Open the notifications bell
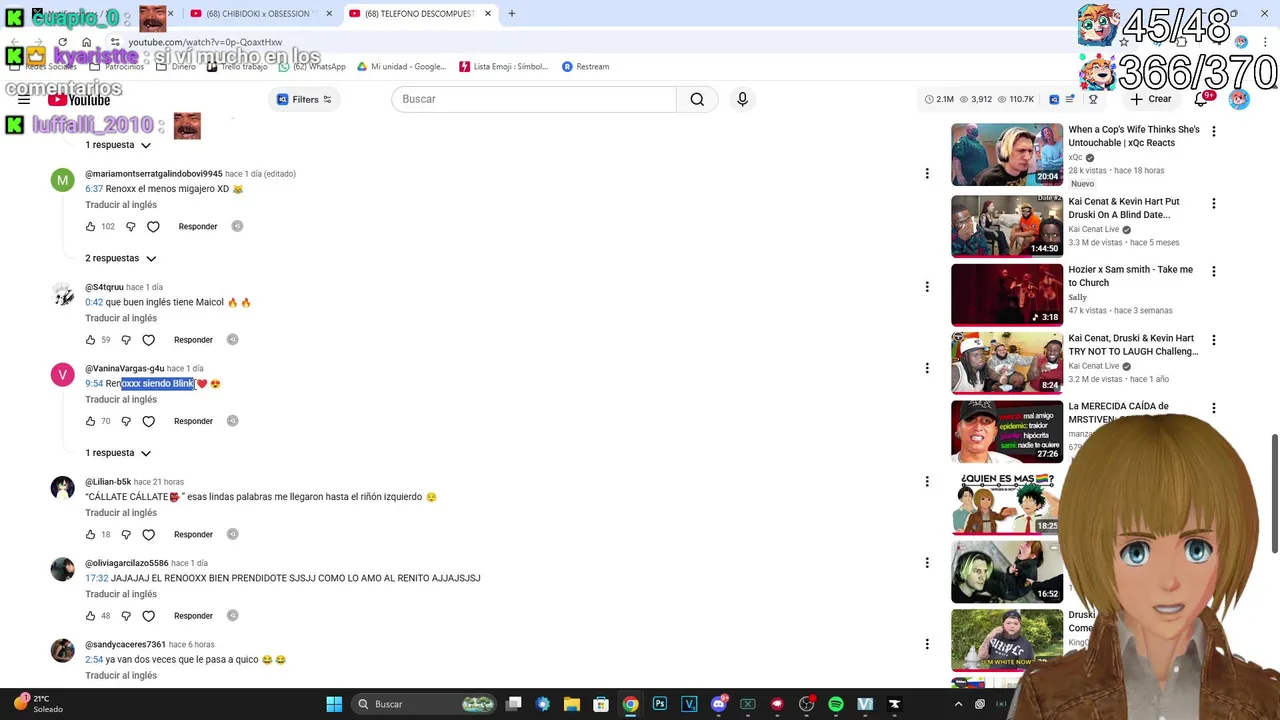Viewport: 1280px width, 720px height. coord(1201,99)
